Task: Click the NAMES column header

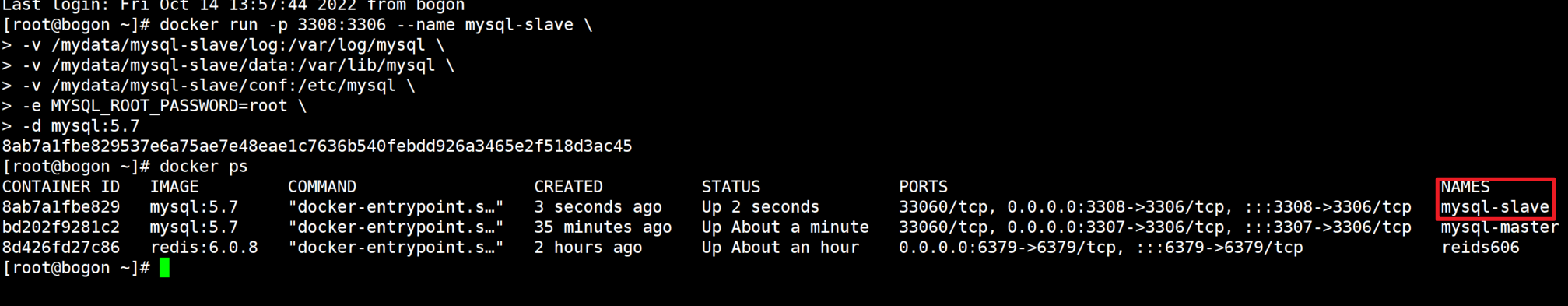Action: click(1465, 187)
